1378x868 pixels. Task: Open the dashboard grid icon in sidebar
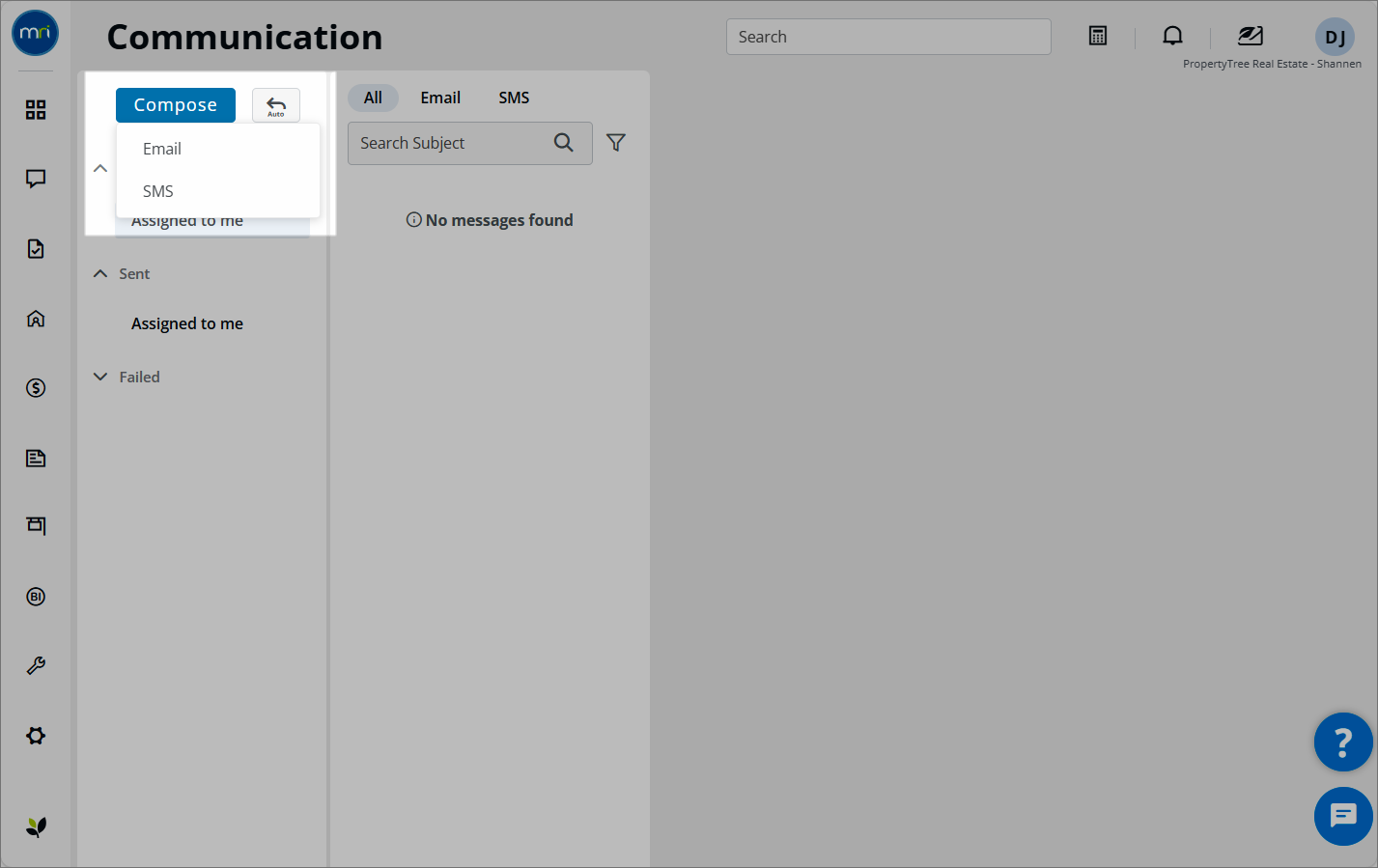(x=36, y=110)
